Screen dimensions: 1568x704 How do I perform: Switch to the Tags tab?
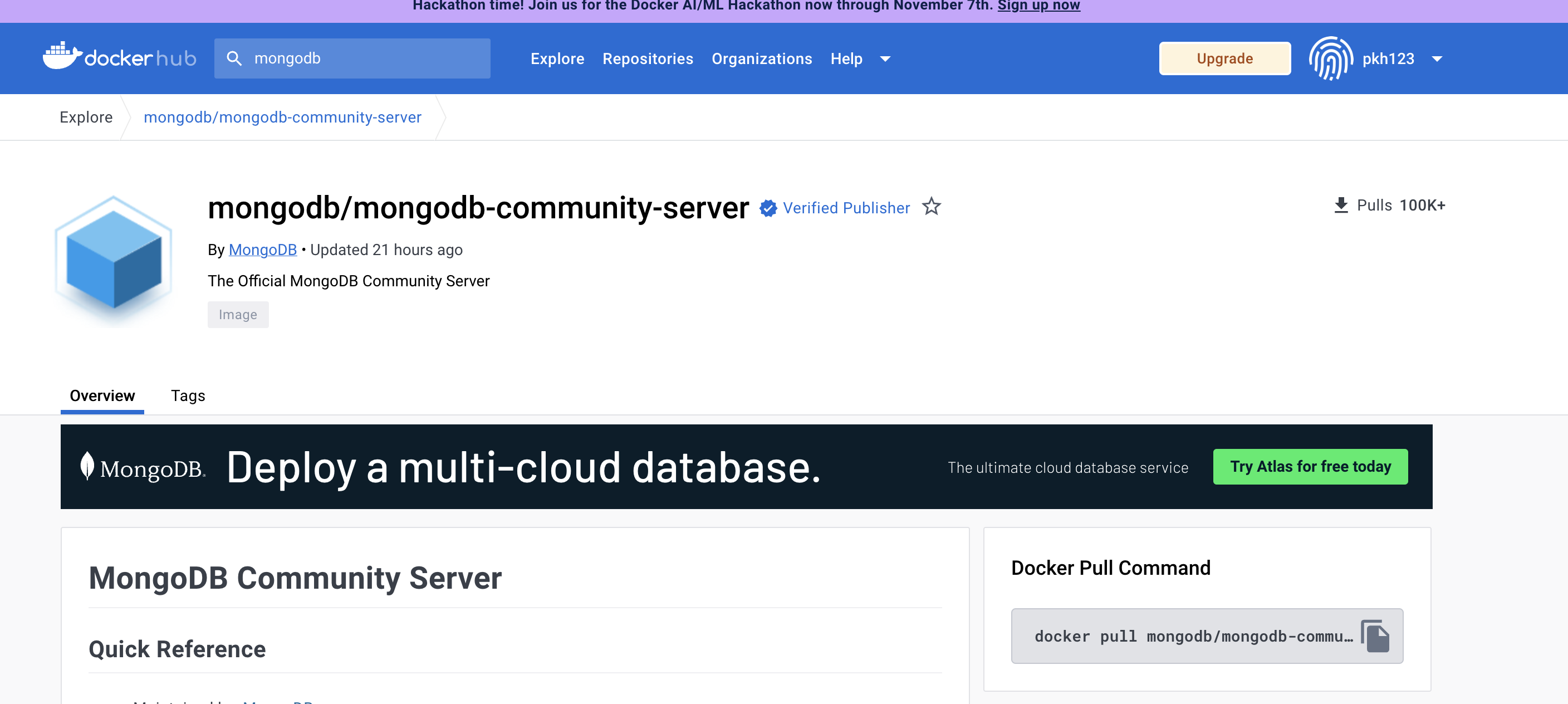[x=188, y=396]
